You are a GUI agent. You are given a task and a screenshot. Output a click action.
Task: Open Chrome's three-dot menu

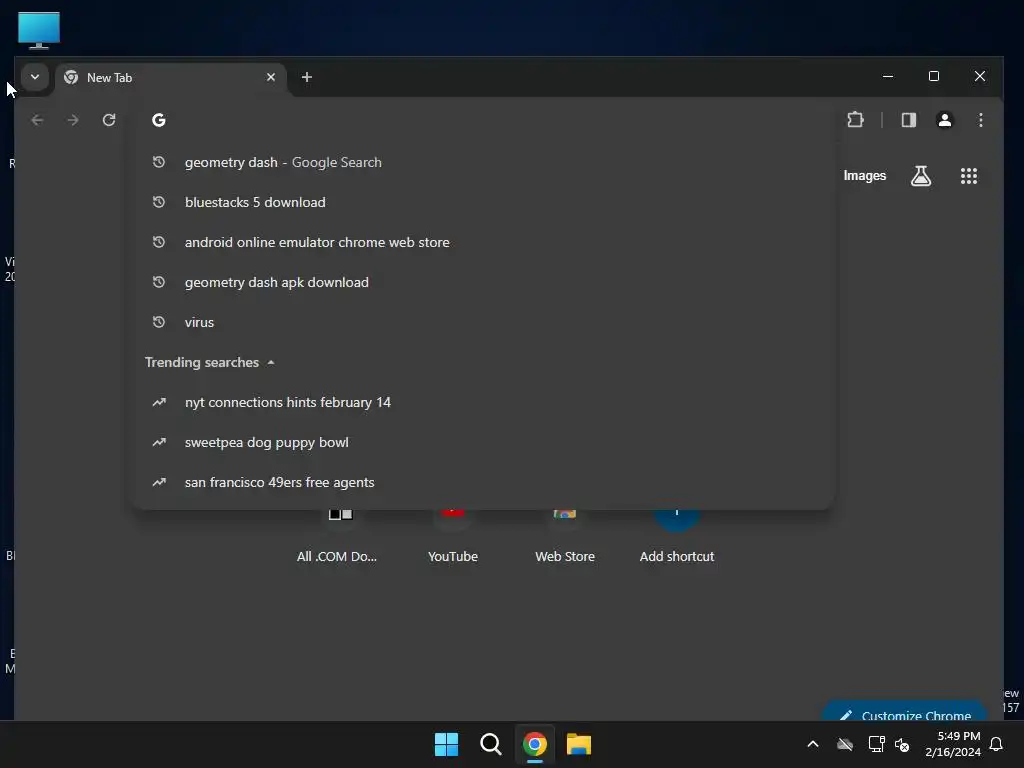980,120
